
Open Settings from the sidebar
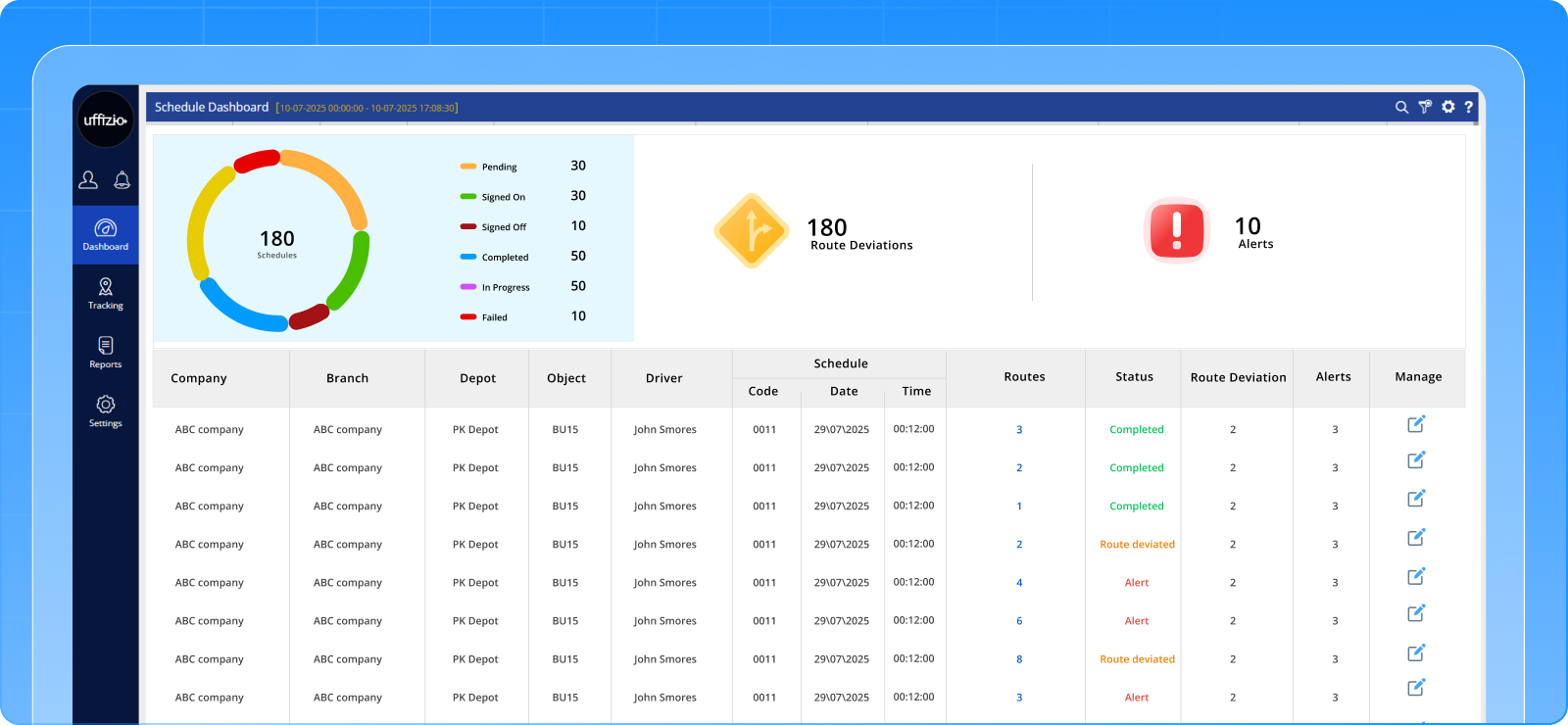(106, 411)
